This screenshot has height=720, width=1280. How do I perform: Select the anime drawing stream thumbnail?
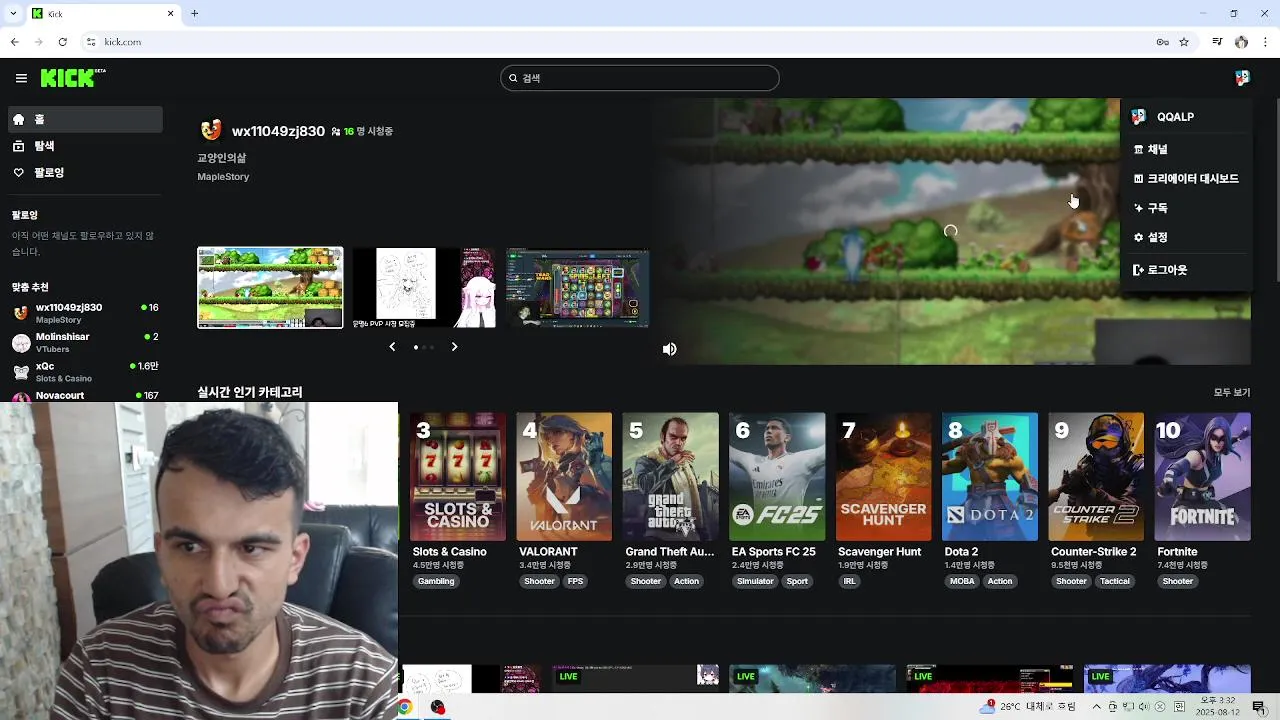[x=424, y=288]
